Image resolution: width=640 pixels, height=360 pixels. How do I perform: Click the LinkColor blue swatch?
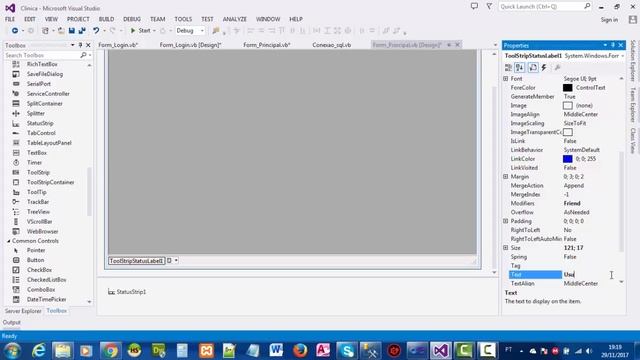tap(567, 159)
